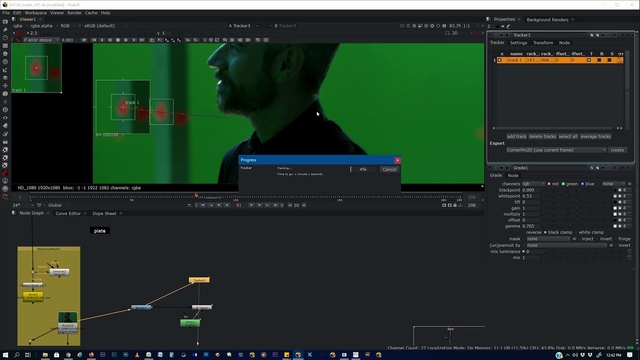Click the add track button

[516, 136]
